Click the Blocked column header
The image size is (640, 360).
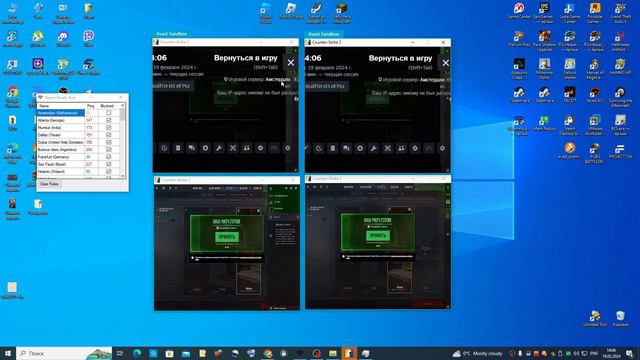(x=107, y=106)
